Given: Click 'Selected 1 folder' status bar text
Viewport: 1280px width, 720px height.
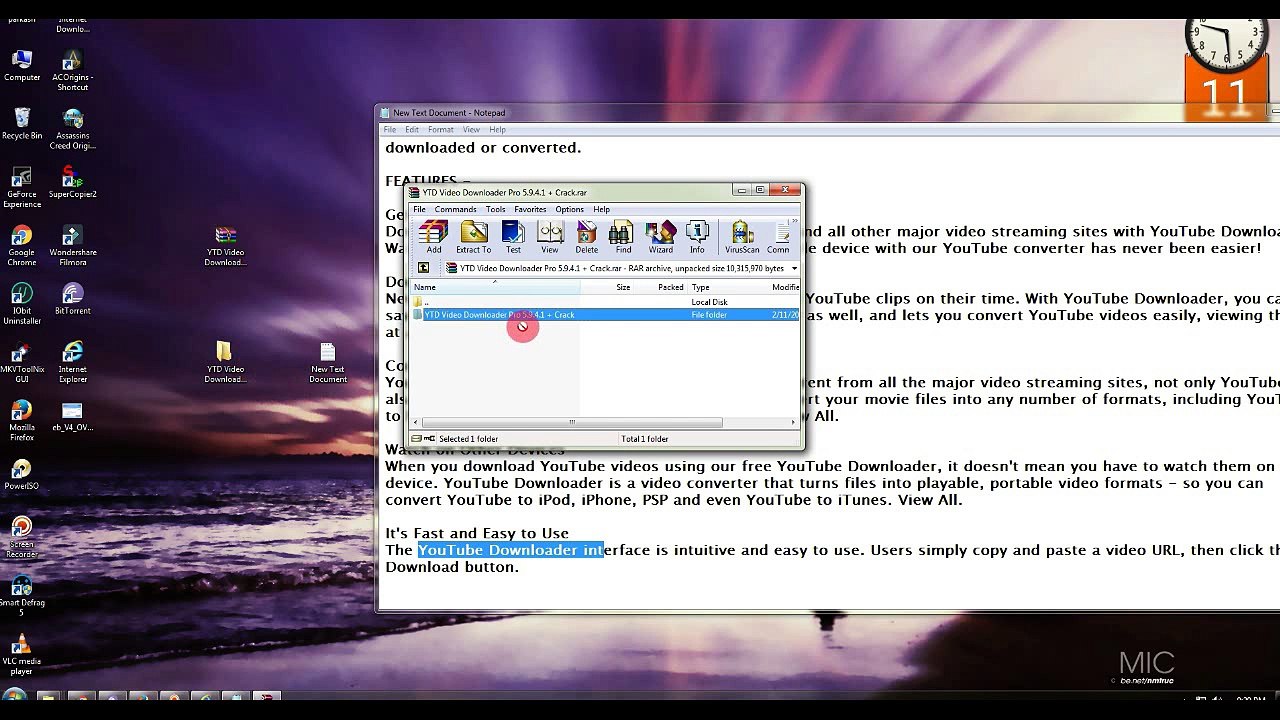Looking at the screenshot, I should click(468, 439).
